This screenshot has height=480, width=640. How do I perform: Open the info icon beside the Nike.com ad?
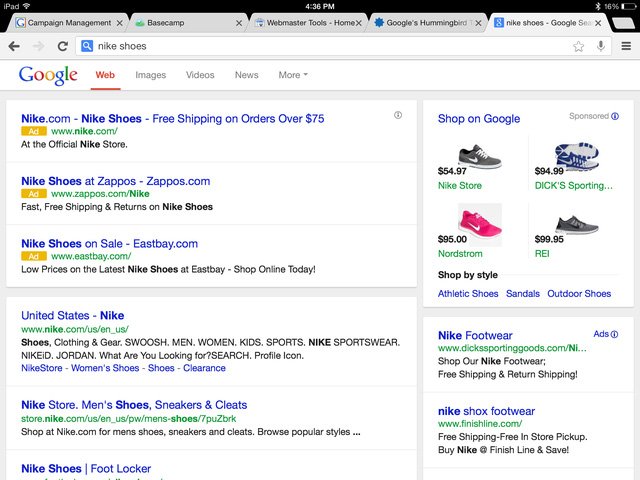click(398, 115)
